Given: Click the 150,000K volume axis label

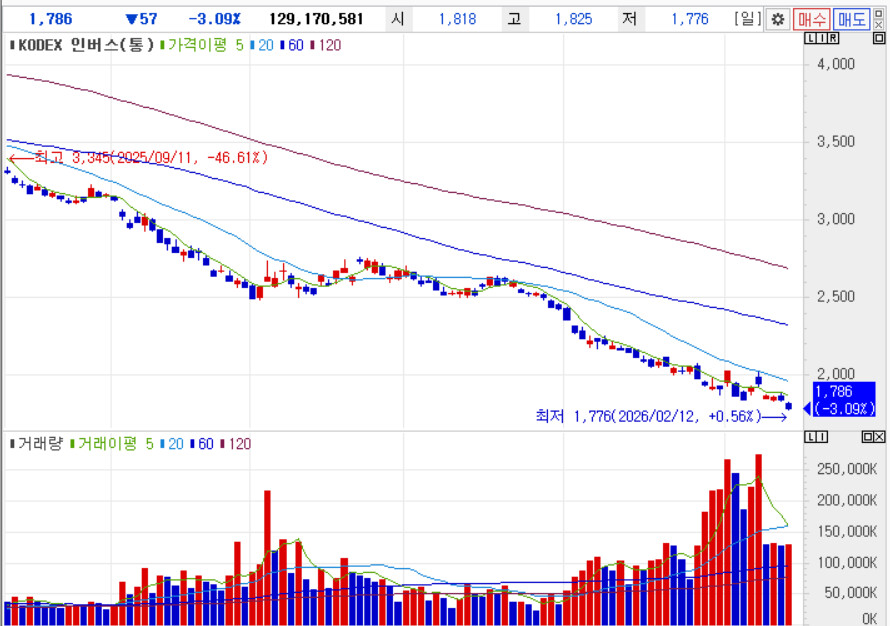Looking at the screenshot, I should click(x=847, y=531).
